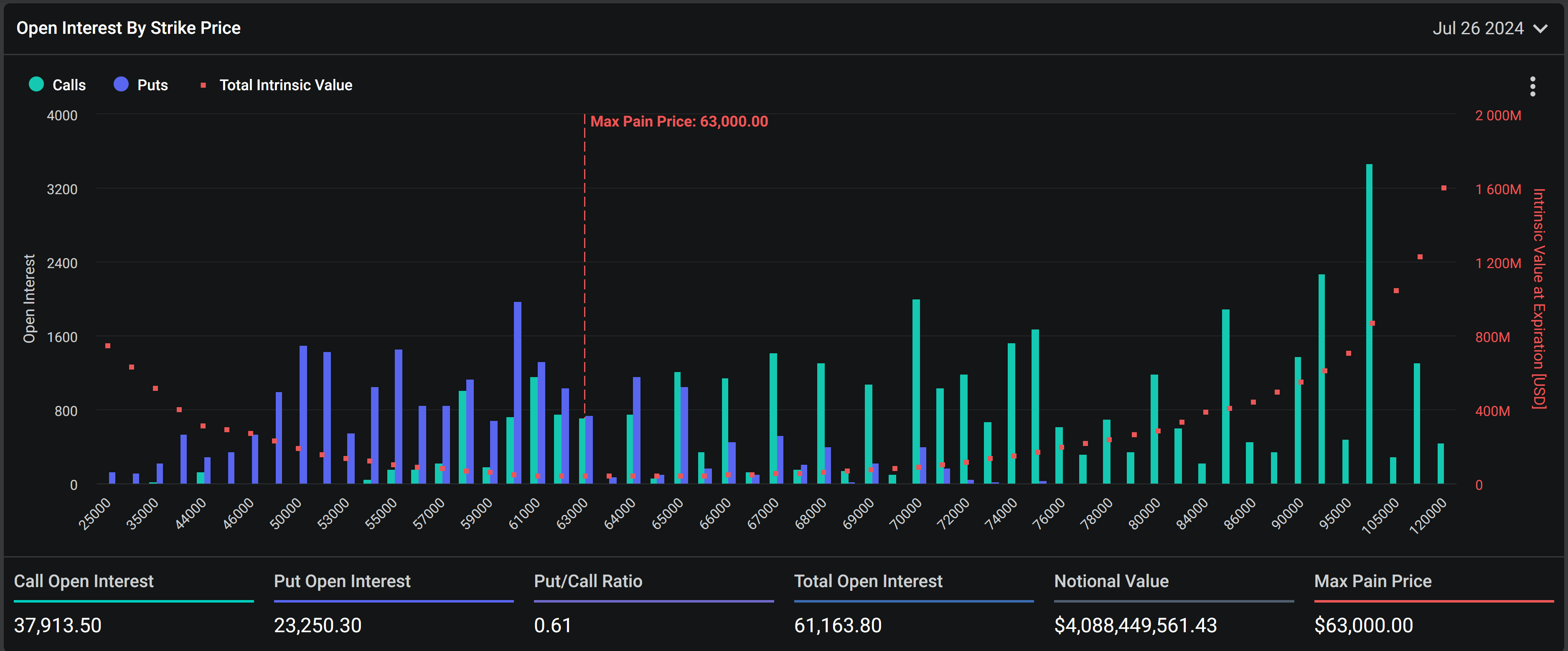The height and width of the screenshot is (651, 1568).
Task: Toggle the Calls series legend
Action: coord(69,85)
